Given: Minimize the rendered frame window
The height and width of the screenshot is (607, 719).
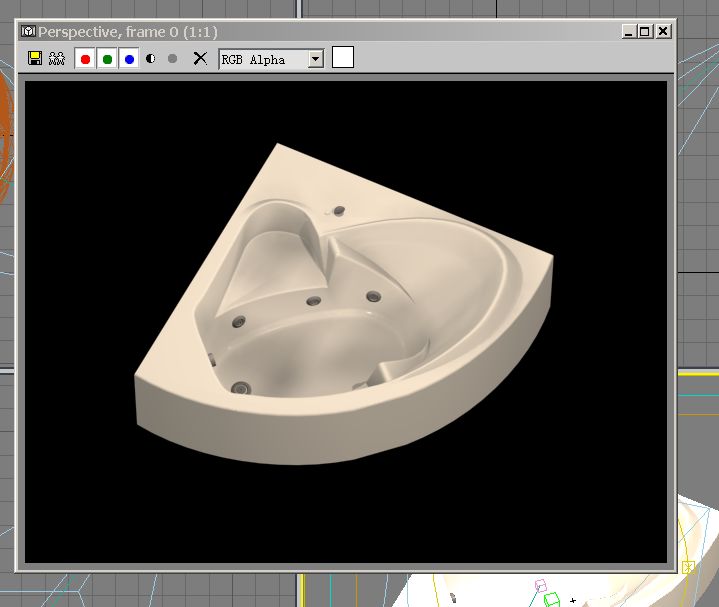Looking at the screenshot, I should coord(627,32).
